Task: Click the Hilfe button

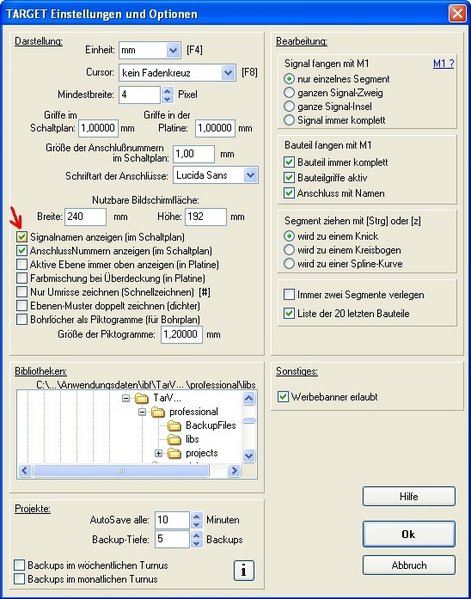Action: click(409, 497)
